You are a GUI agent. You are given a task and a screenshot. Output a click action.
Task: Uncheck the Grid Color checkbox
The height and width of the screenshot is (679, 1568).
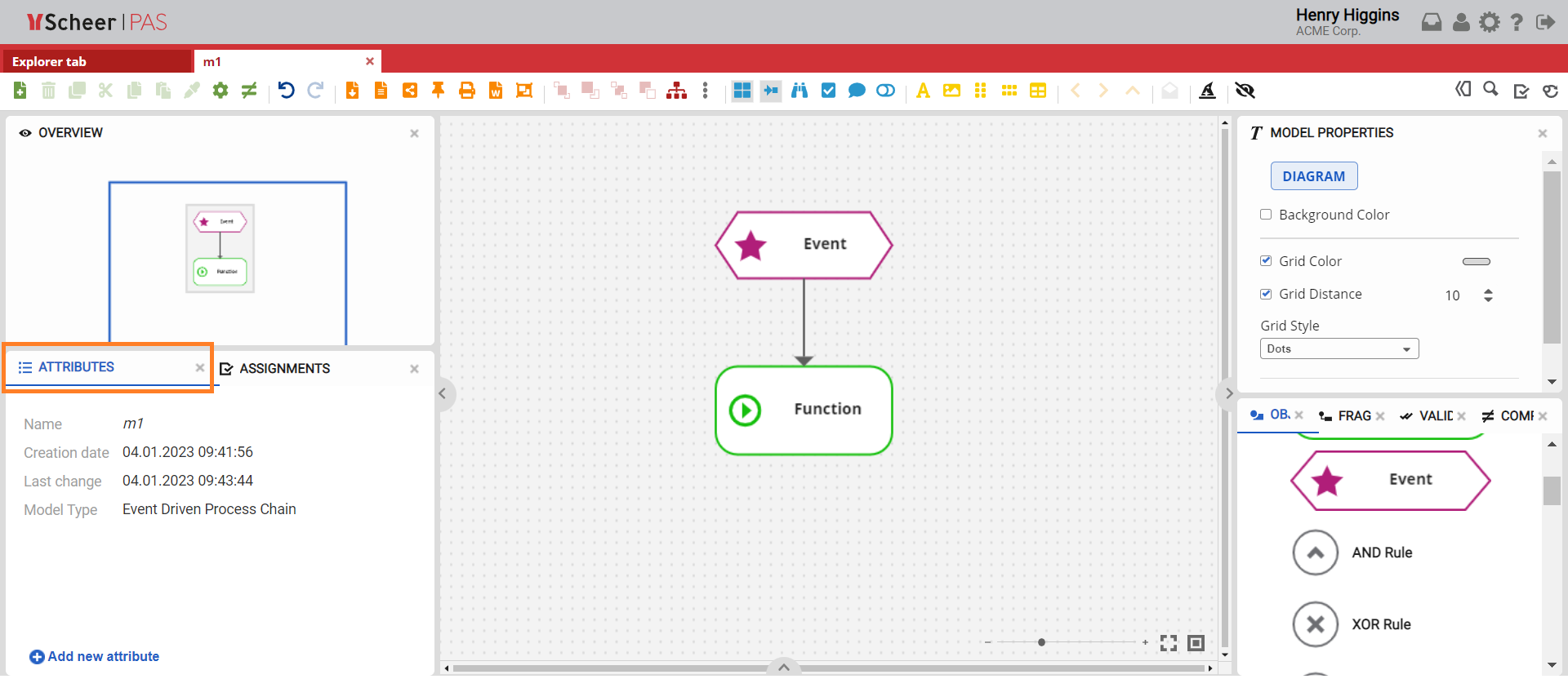(1266, 261)
